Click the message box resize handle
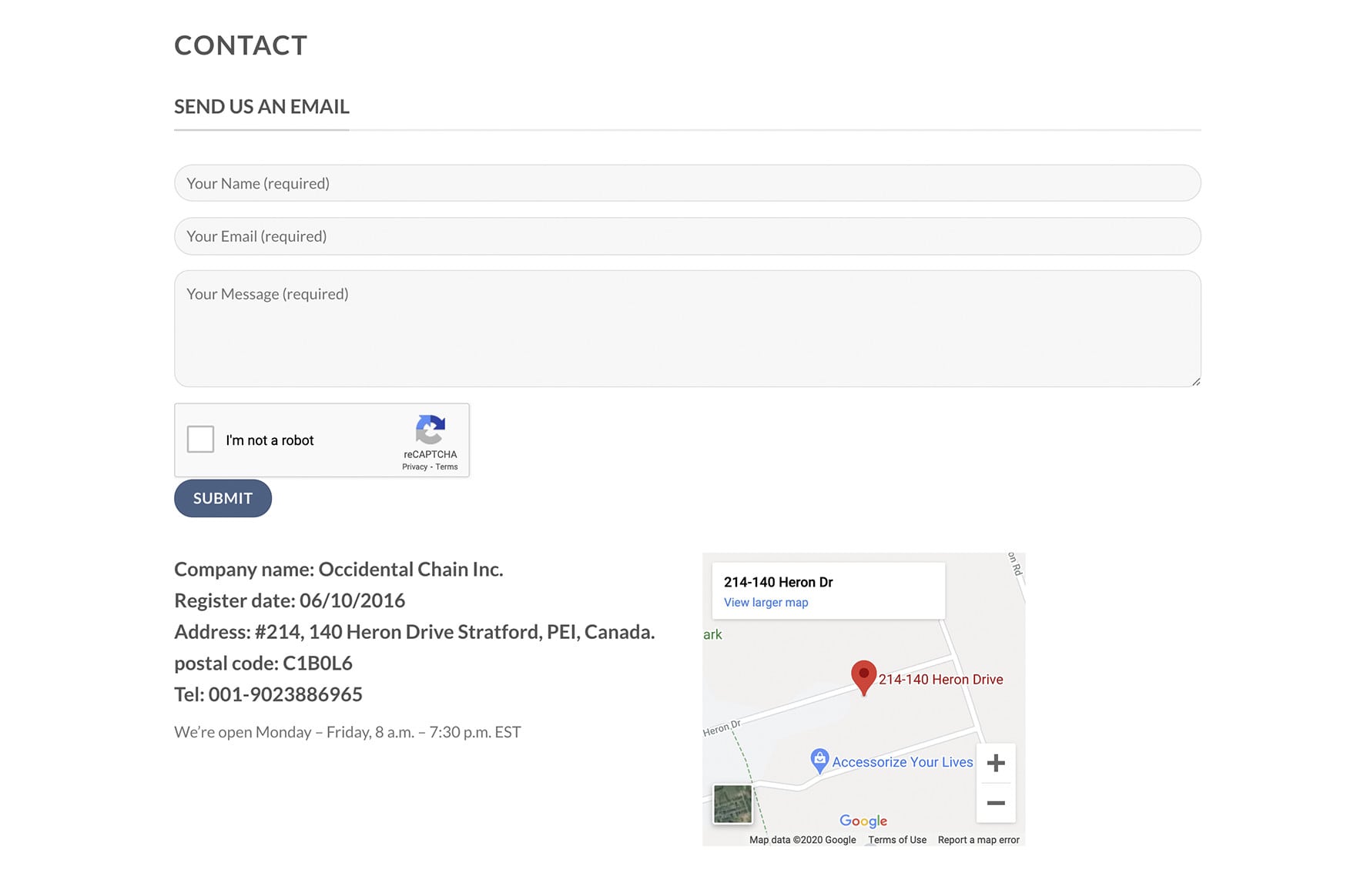 click(1196, 382)
